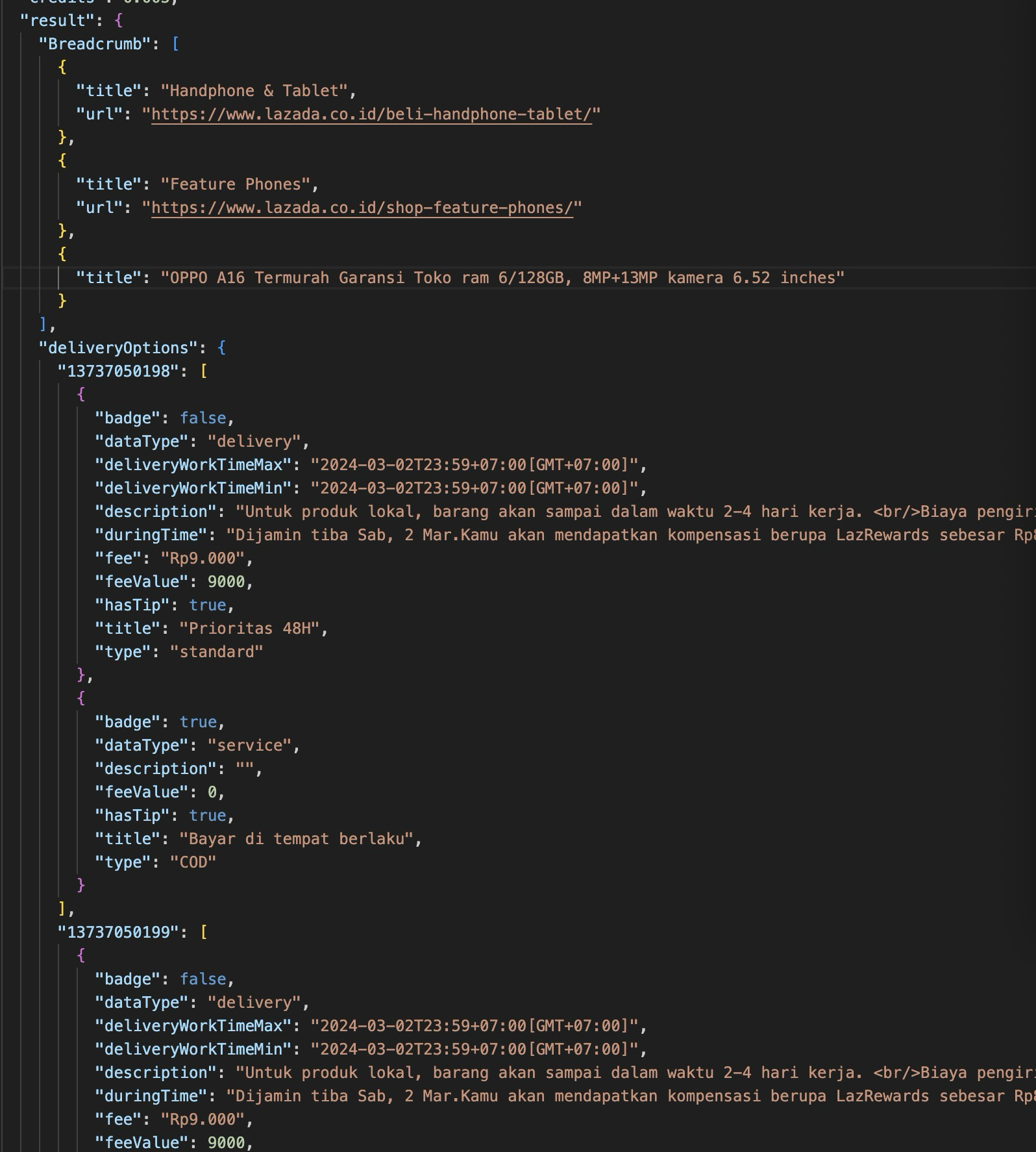Click deliveryWorkTimeMin value under 13737050199
1036x1152 pixels.
pyautogui.click(x=475, y=1049)
